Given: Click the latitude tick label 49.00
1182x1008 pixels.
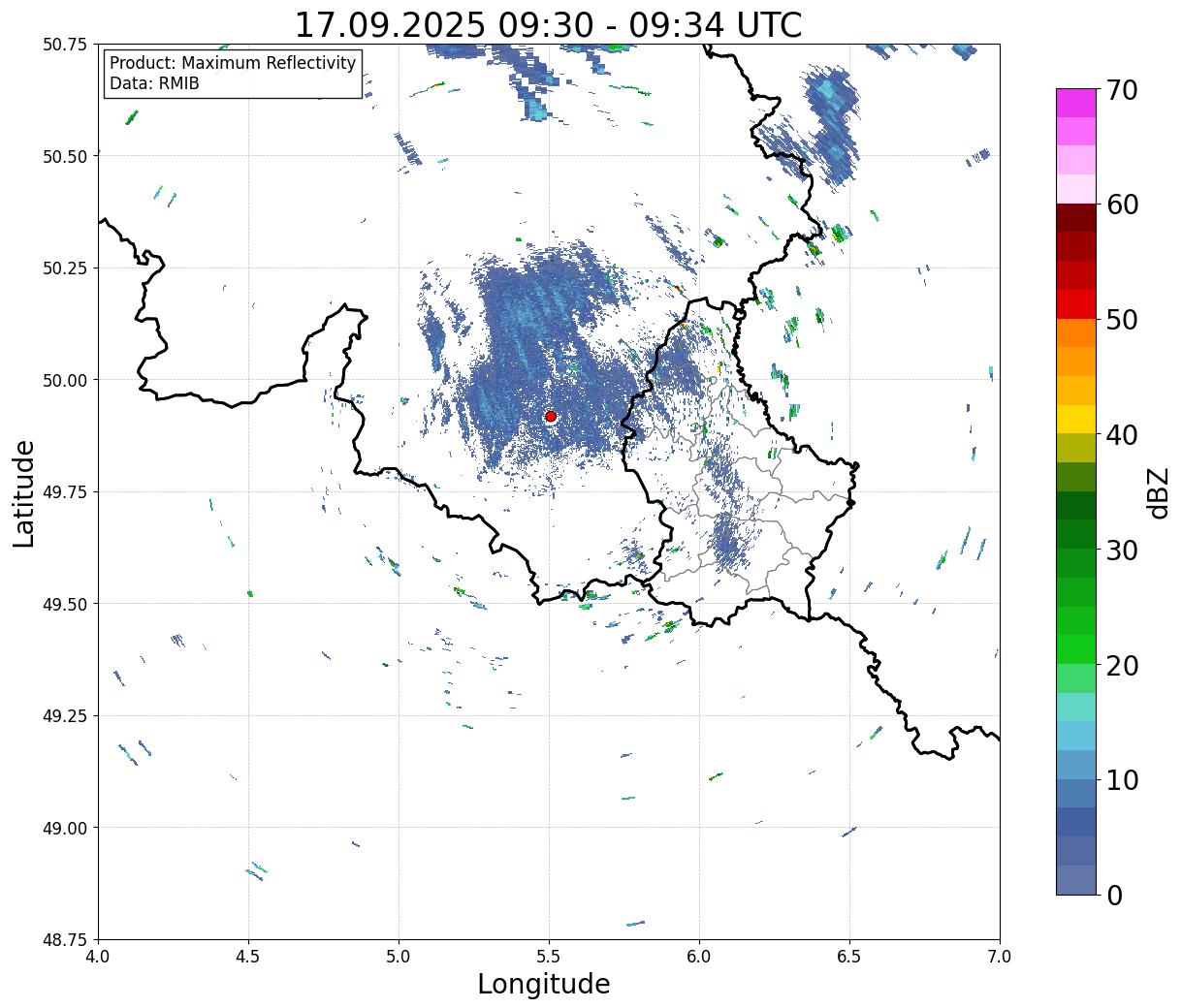Looking at the screenshot, I should (65, 828).
